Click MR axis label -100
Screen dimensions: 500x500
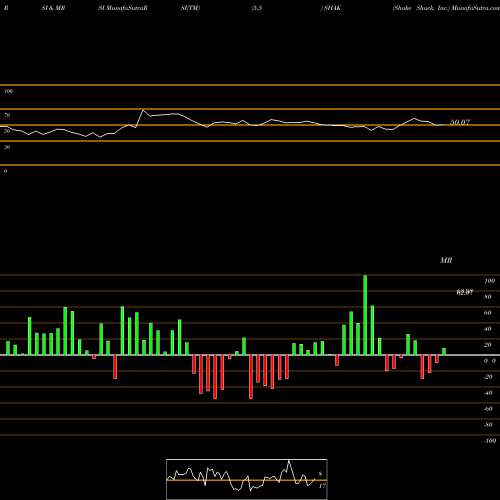click(x=490, y=441)
